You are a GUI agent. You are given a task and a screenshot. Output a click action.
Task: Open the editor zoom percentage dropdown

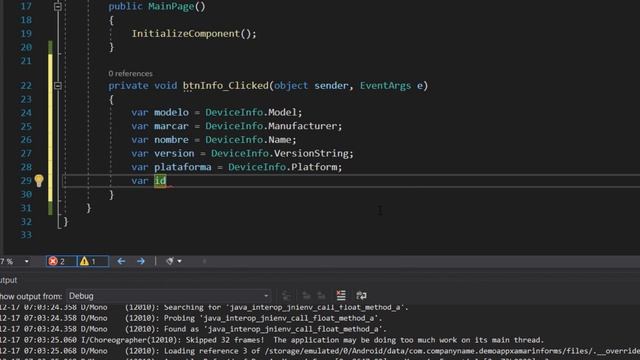[x=27, y=261]
